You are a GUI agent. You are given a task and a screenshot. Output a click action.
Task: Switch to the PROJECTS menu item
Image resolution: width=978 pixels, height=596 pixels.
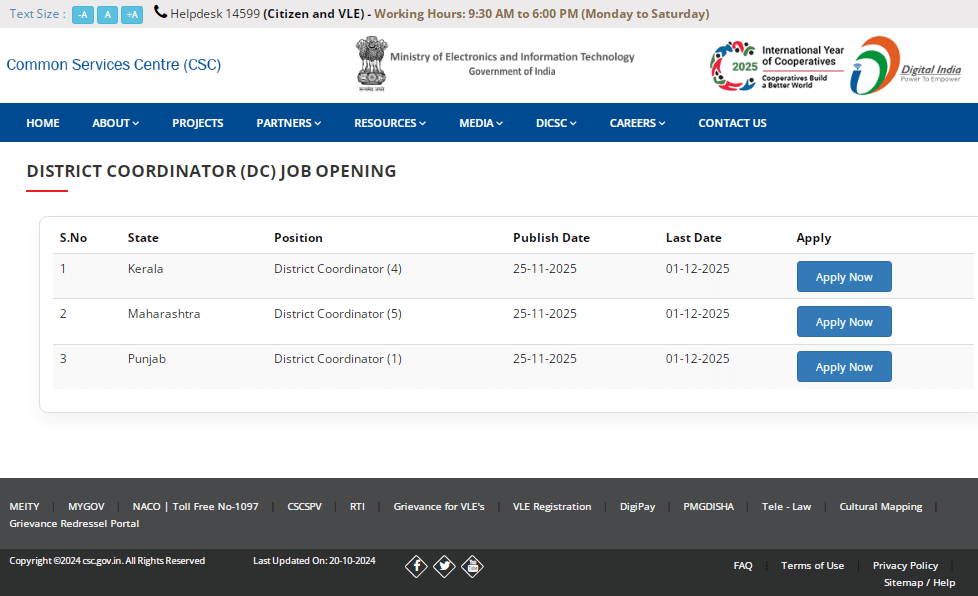tap(197, 122)
